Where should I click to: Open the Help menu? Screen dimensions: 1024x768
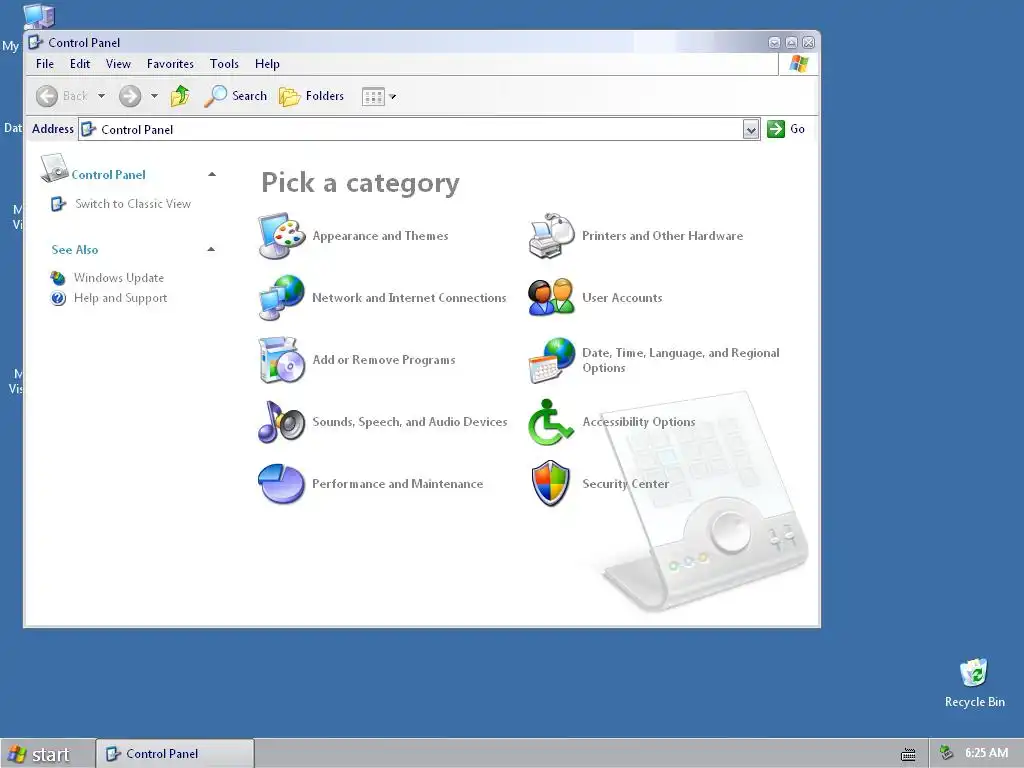(x=267, y=63)
